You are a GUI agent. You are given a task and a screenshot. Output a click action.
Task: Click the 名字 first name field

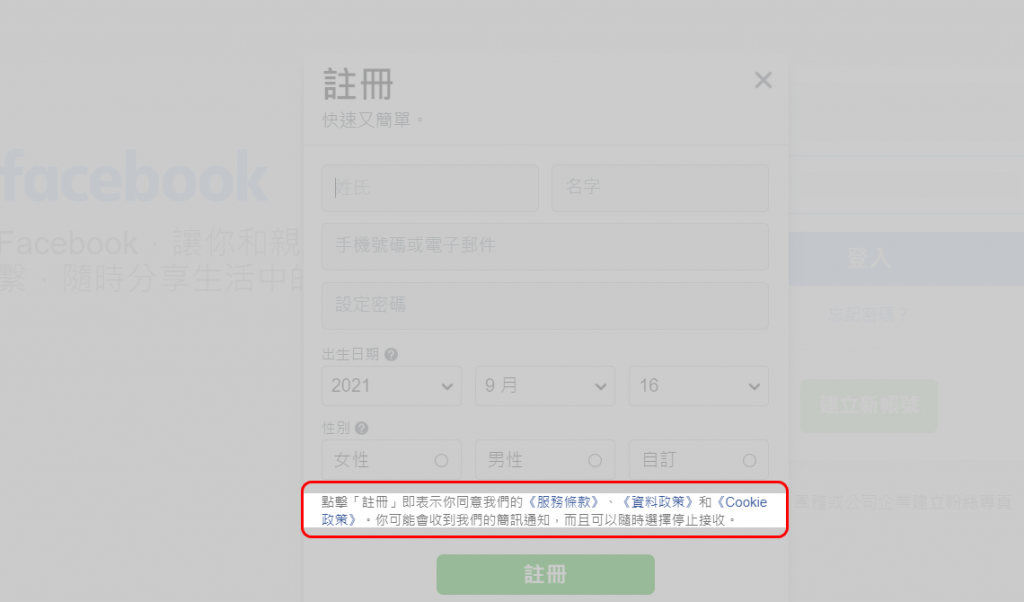[x=660, y=188]
